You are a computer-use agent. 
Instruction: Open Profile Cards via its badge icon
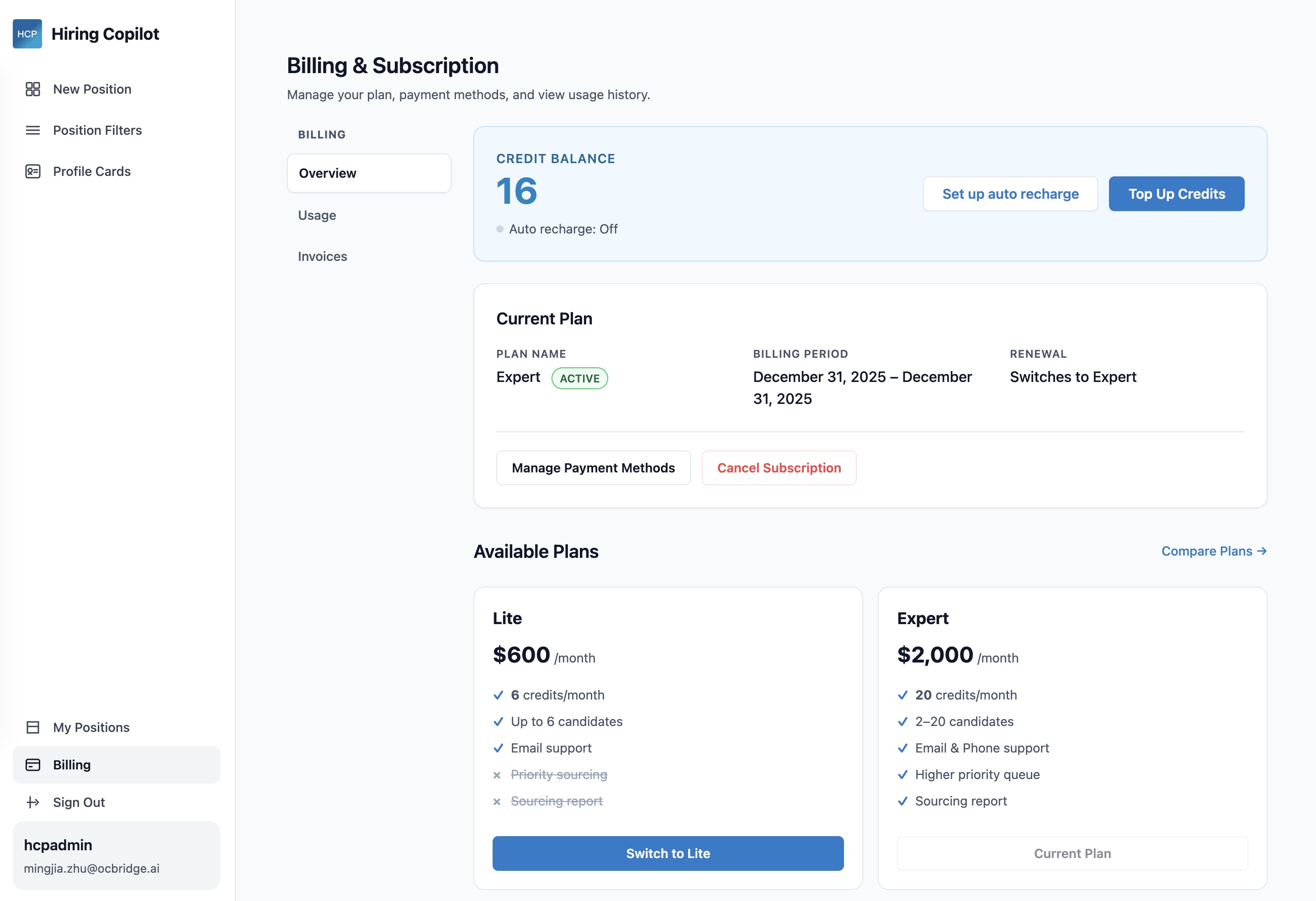tap(32, 171)
